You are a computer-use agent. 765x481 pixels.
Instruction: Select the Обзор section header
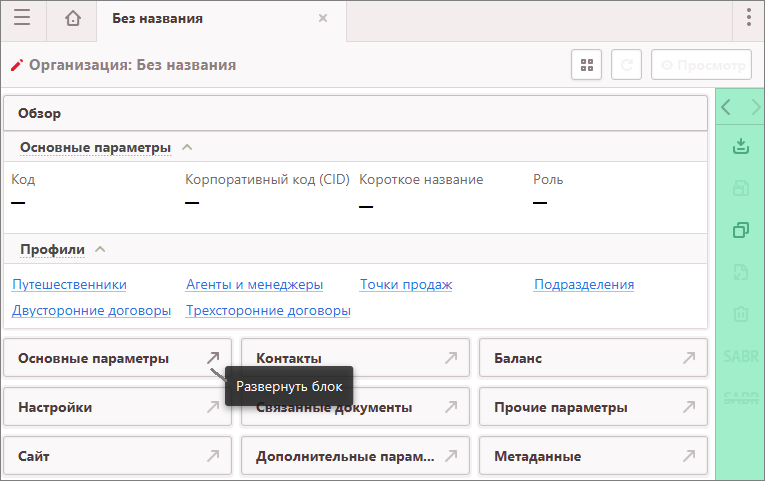coord(40,114)
